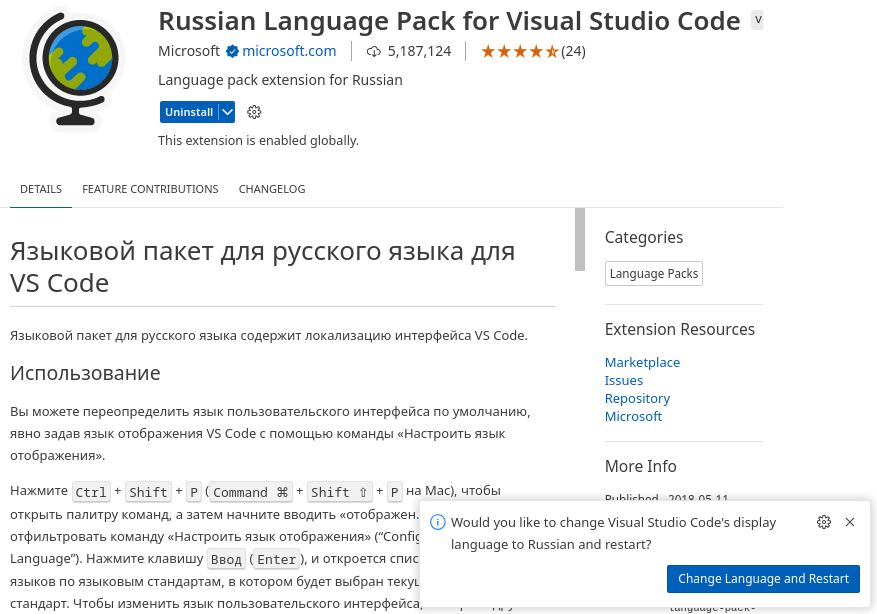Viewport: 877px width, 614px height.
Task: Click the info icon in the notification
Action: (437, 523)
